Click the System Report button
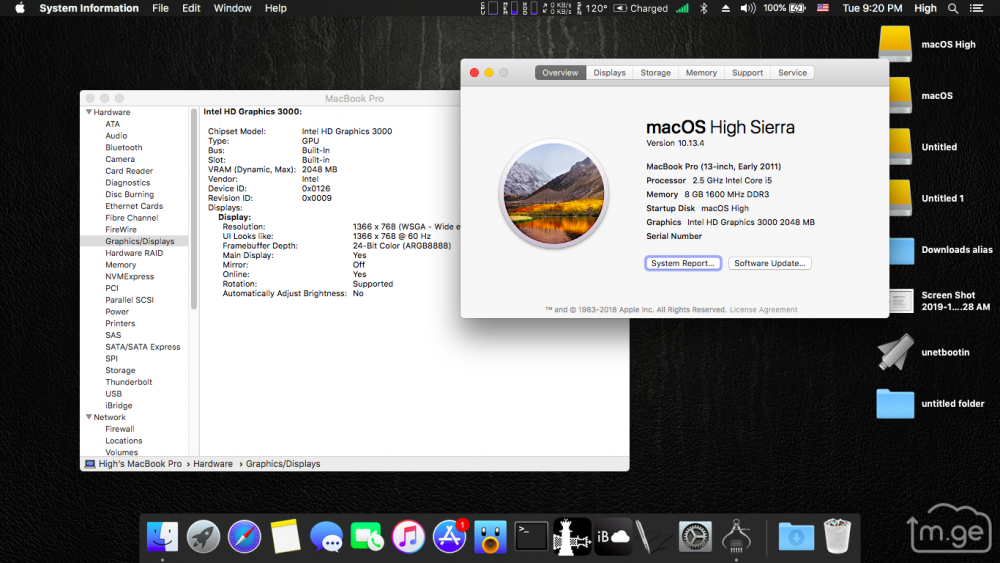Viewport: 1000px width, 563px height. [x=683, y=263]
